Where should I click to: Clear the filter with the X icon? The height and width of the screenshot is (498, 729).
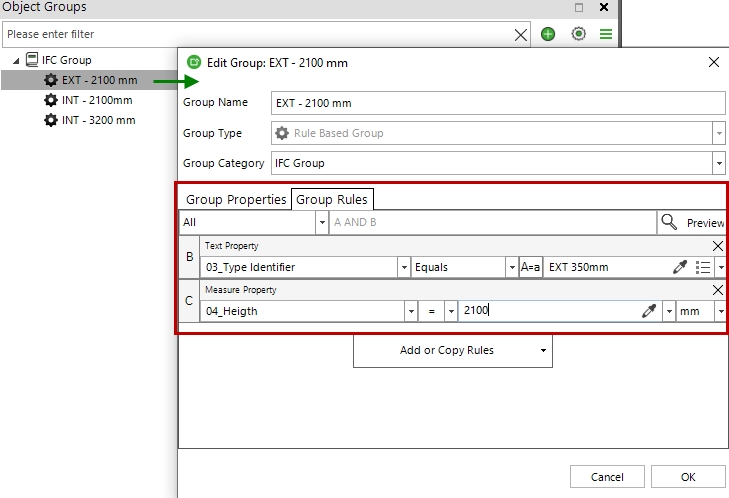(x=521, y=34)
